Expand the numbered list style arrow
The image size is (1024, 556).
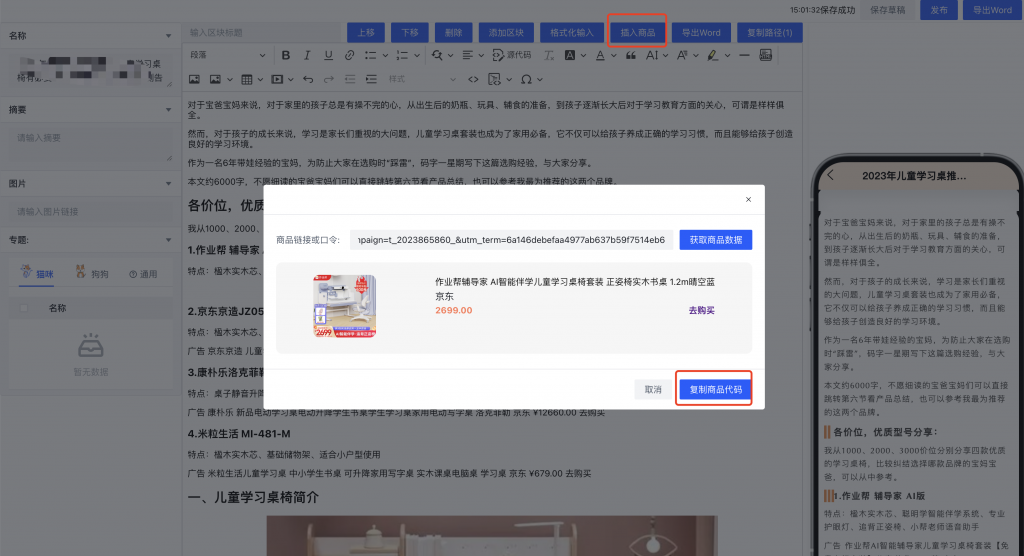417,56
